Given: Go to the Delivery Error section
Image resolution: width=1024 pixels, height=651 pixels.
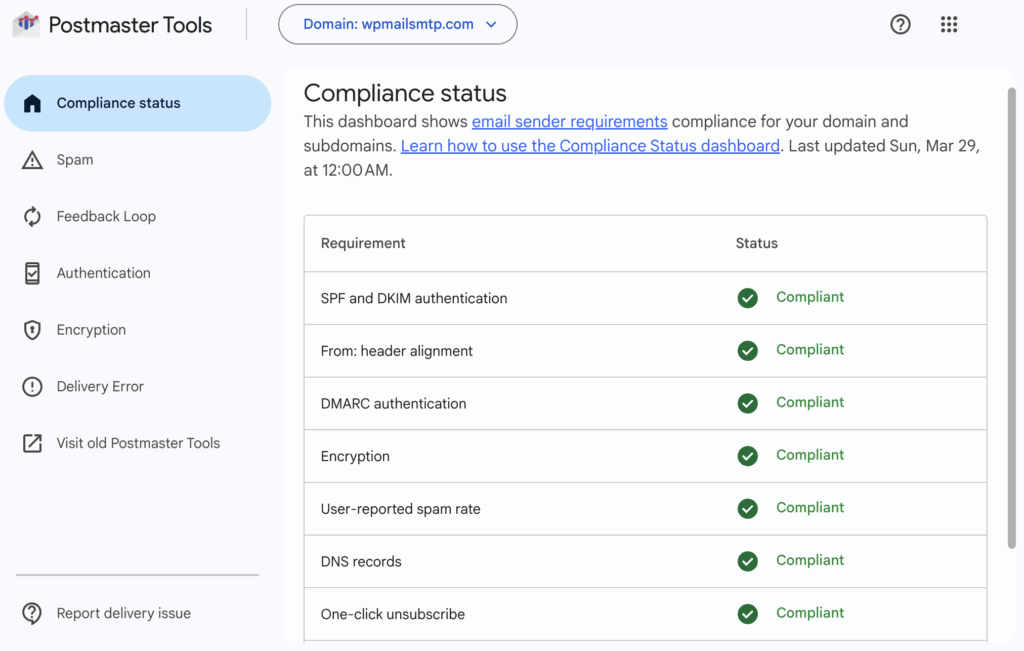Looking at the screenshot, I should pos(100,387).
